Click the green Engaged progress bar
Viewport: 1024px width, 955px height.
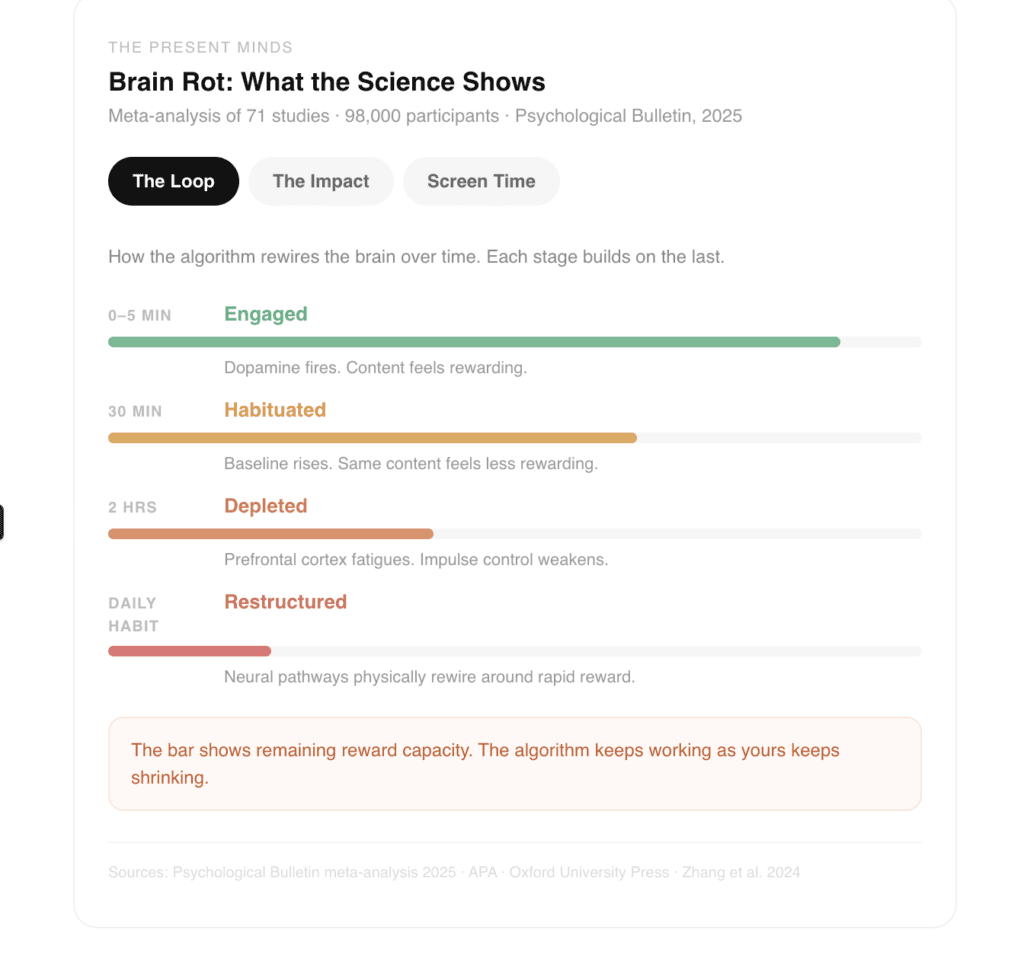coord(474,342)
